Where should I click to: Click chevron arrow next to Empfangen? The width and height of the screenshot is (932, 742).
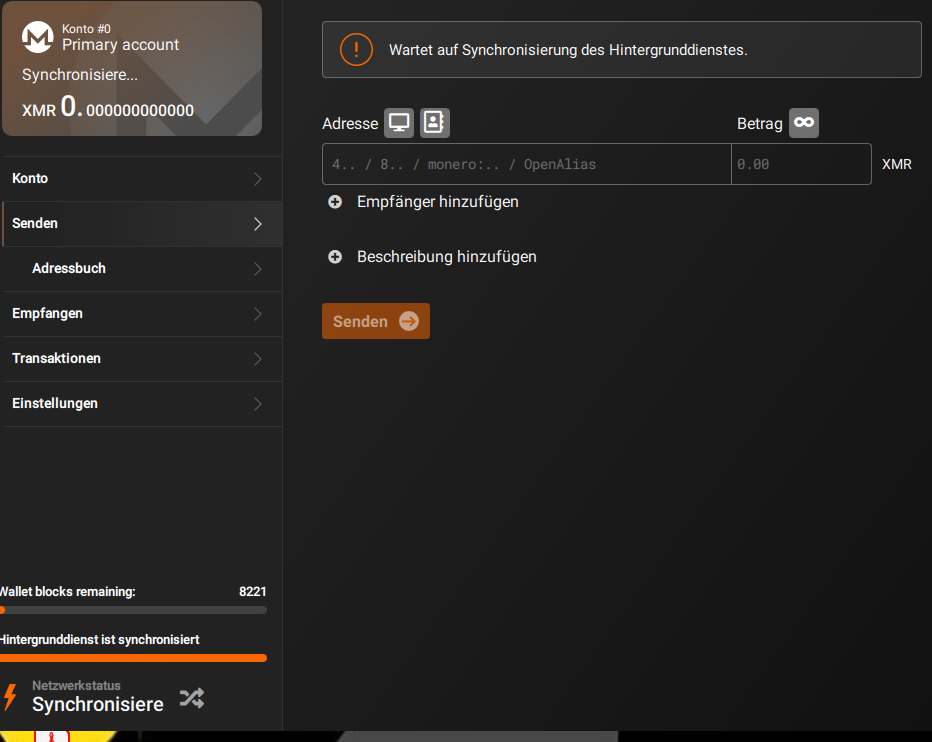point(258,314)
